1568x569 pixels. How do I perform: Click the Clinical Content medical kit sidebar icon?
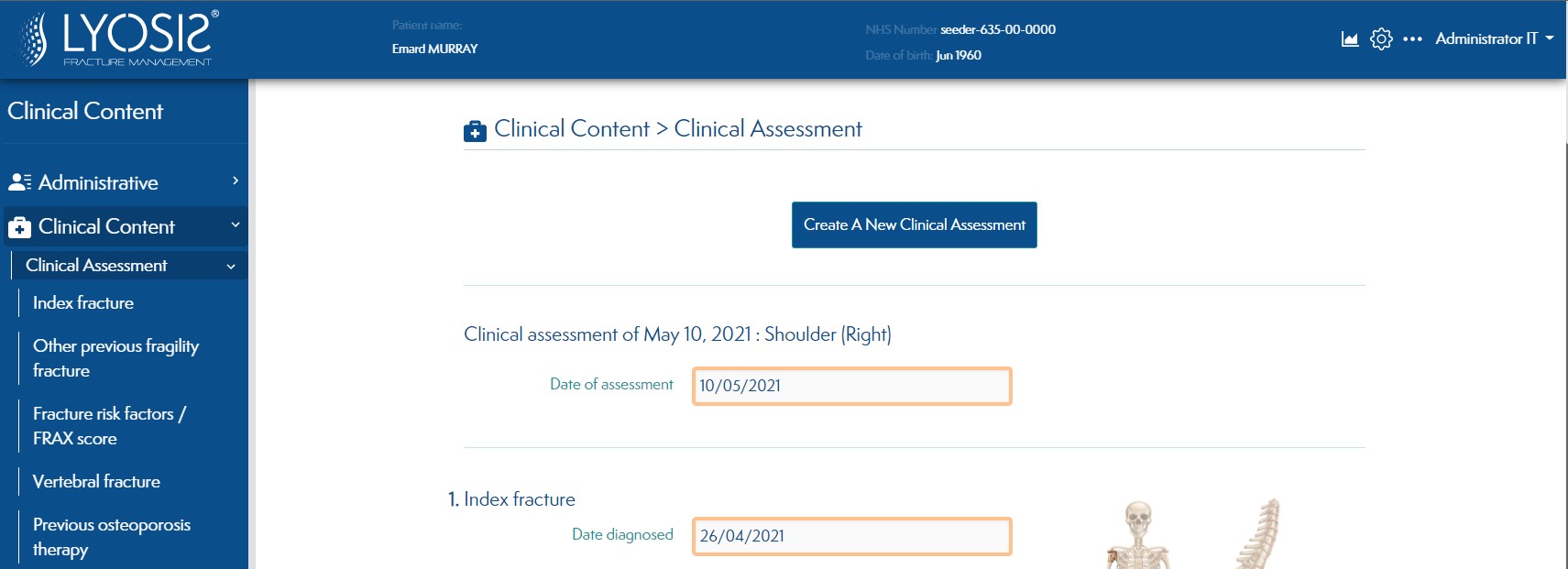coord(19,227)
